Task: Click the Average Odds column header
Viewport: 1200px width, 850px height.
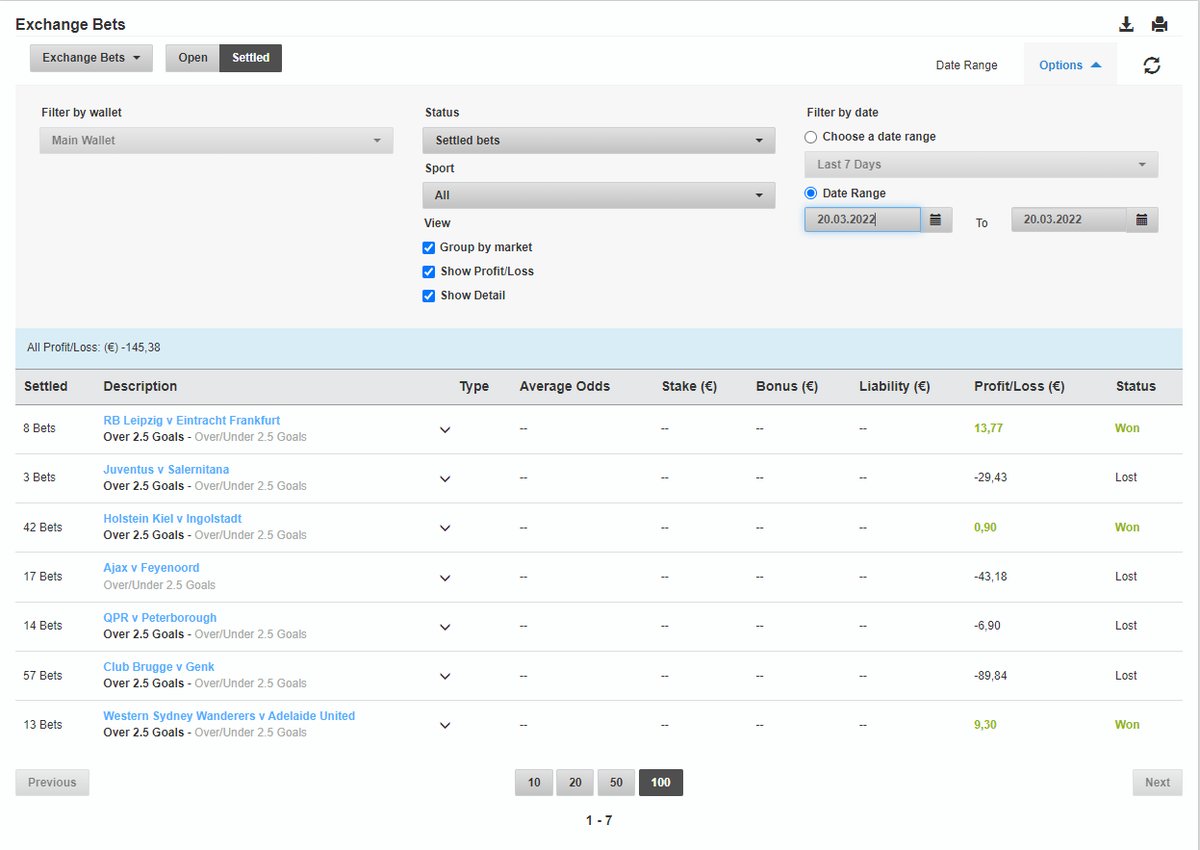Action: (564, 387)
